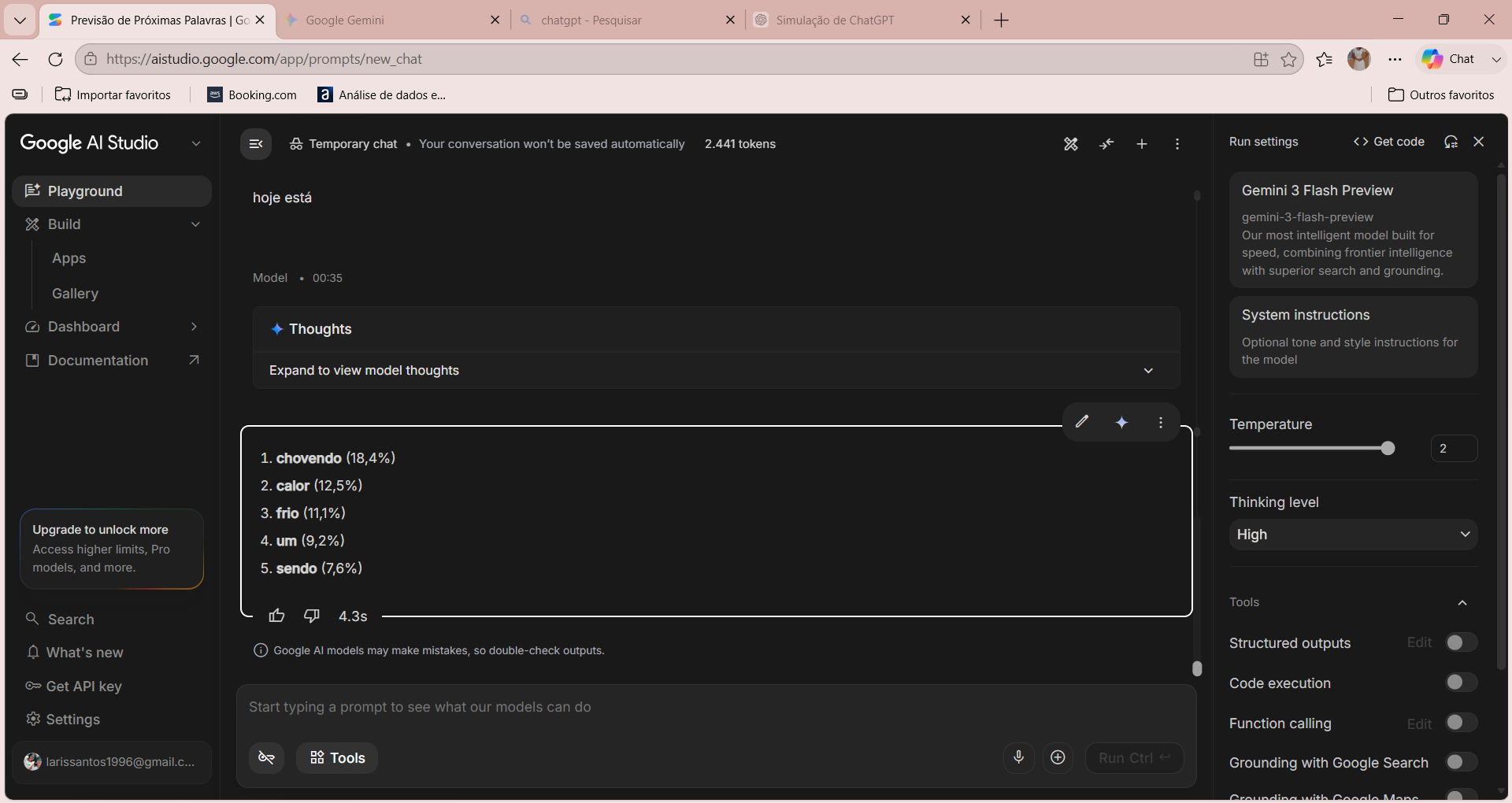Image resolution: width=1512 pixels, height=803 pixels.
Task: Go back with browser back arrow
Action: click(x=20, y=59)
